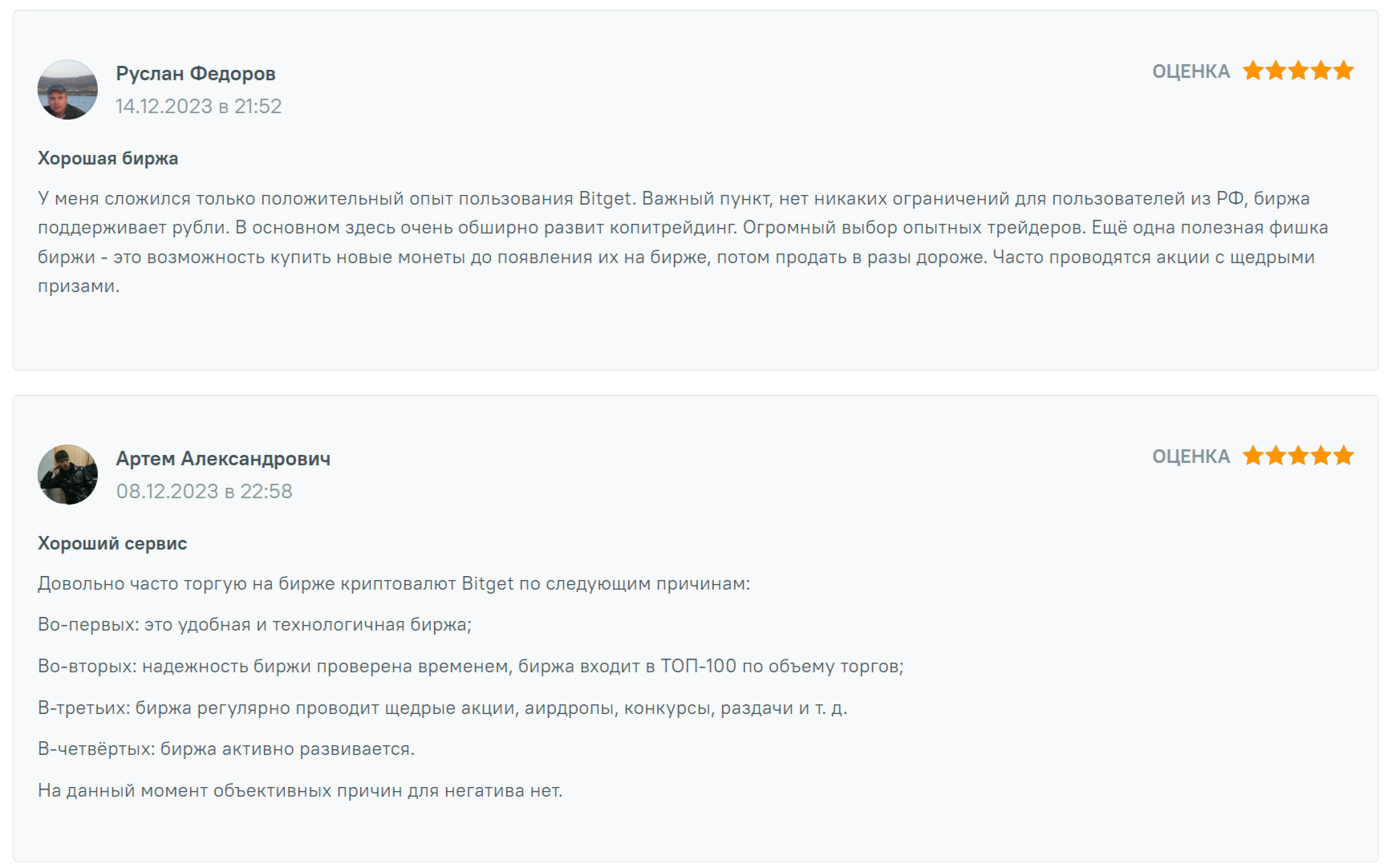
Task: Click Руслан Федоров's avatar photo
Action: 67,90
